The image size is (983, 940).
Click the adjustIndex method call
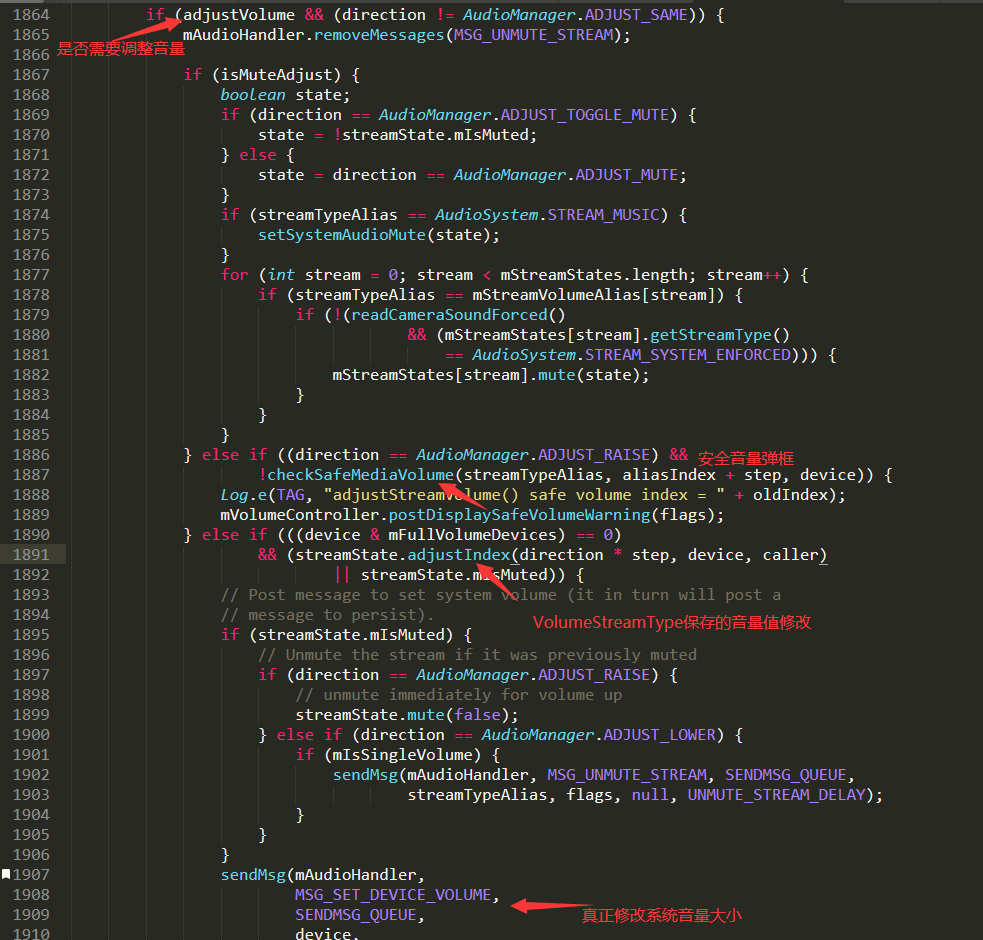[459, 555]
